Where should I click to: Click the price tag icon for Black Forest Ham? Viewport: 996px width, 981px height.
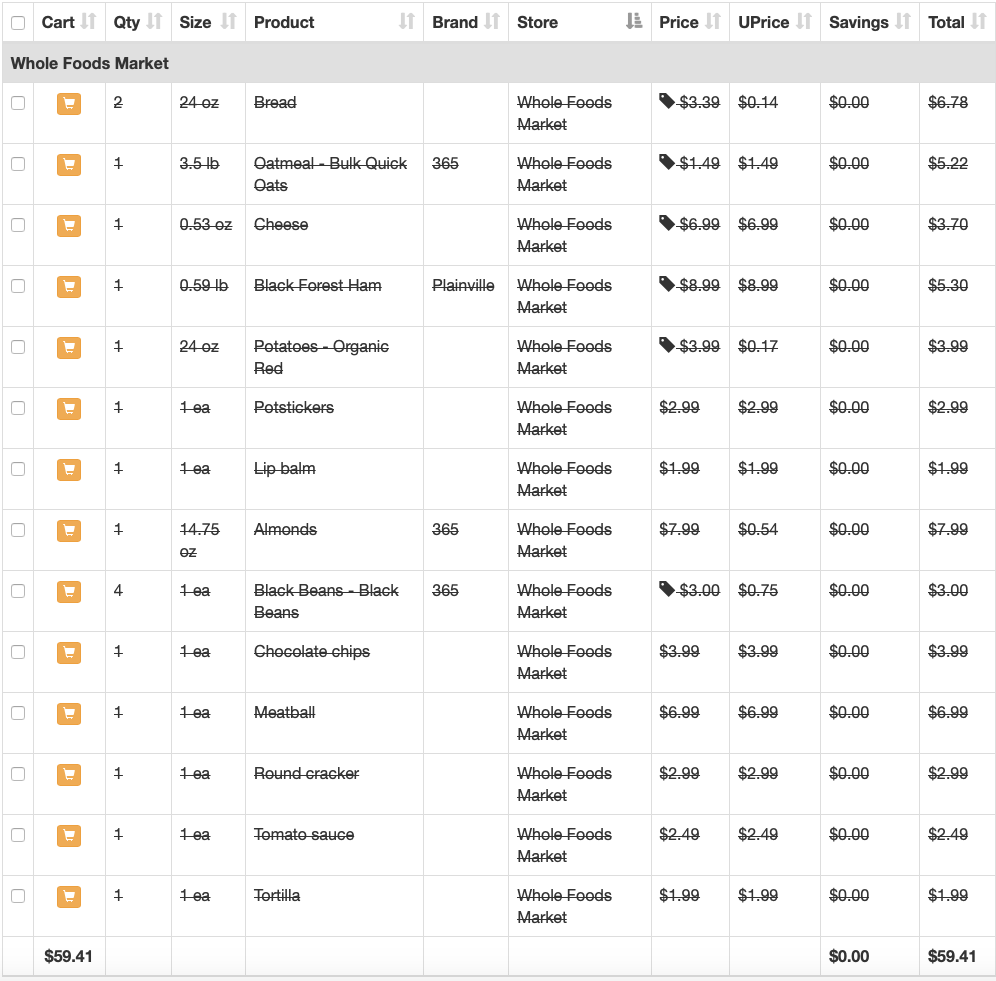tap(666, 284)
